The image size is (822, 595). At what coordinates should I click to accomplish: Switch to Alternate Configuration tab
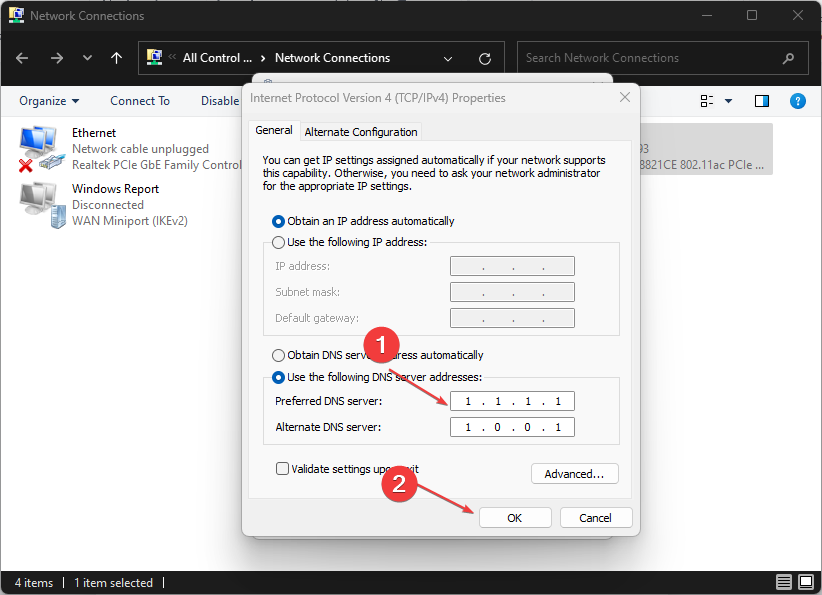point(360,132)
